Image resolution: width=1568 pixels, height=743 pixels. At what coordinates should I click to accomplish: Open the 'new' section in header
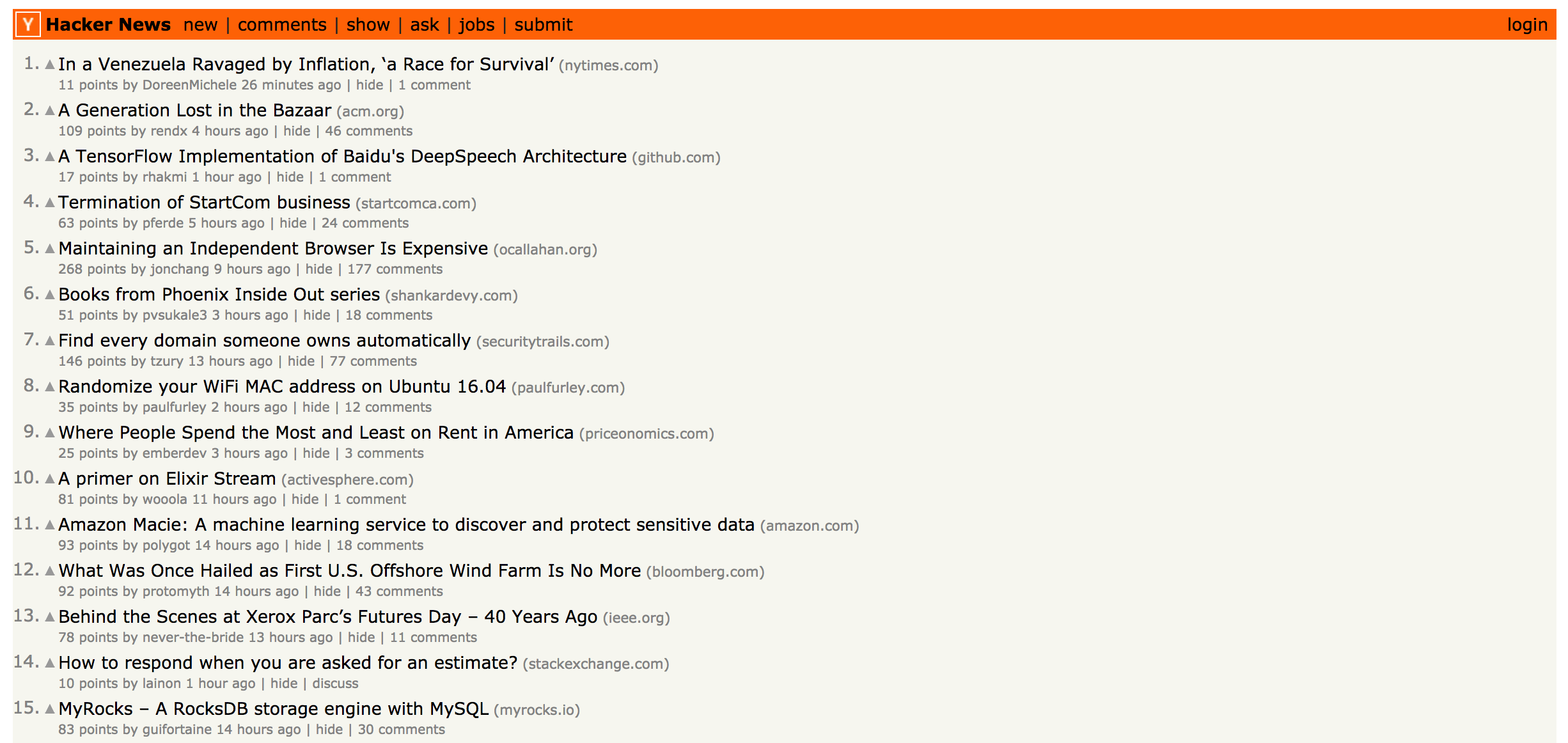(200, 25)
